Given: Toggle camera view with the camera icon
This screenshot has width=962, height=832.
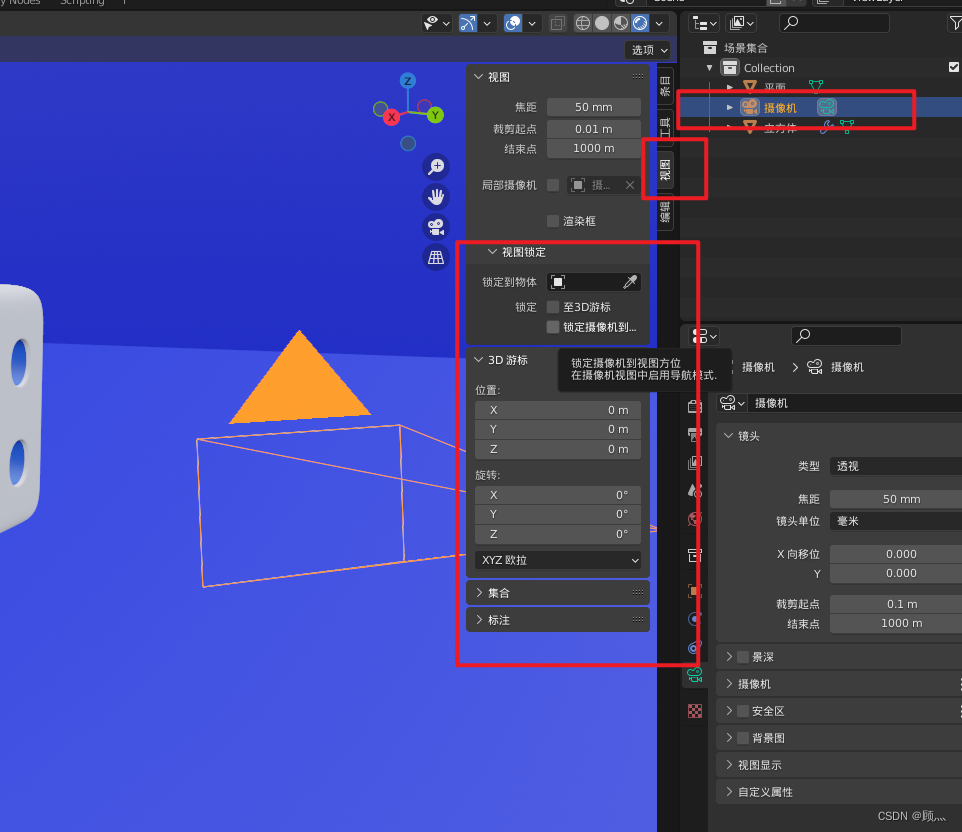Looking at the screenshot, I should tap(436, 227).
